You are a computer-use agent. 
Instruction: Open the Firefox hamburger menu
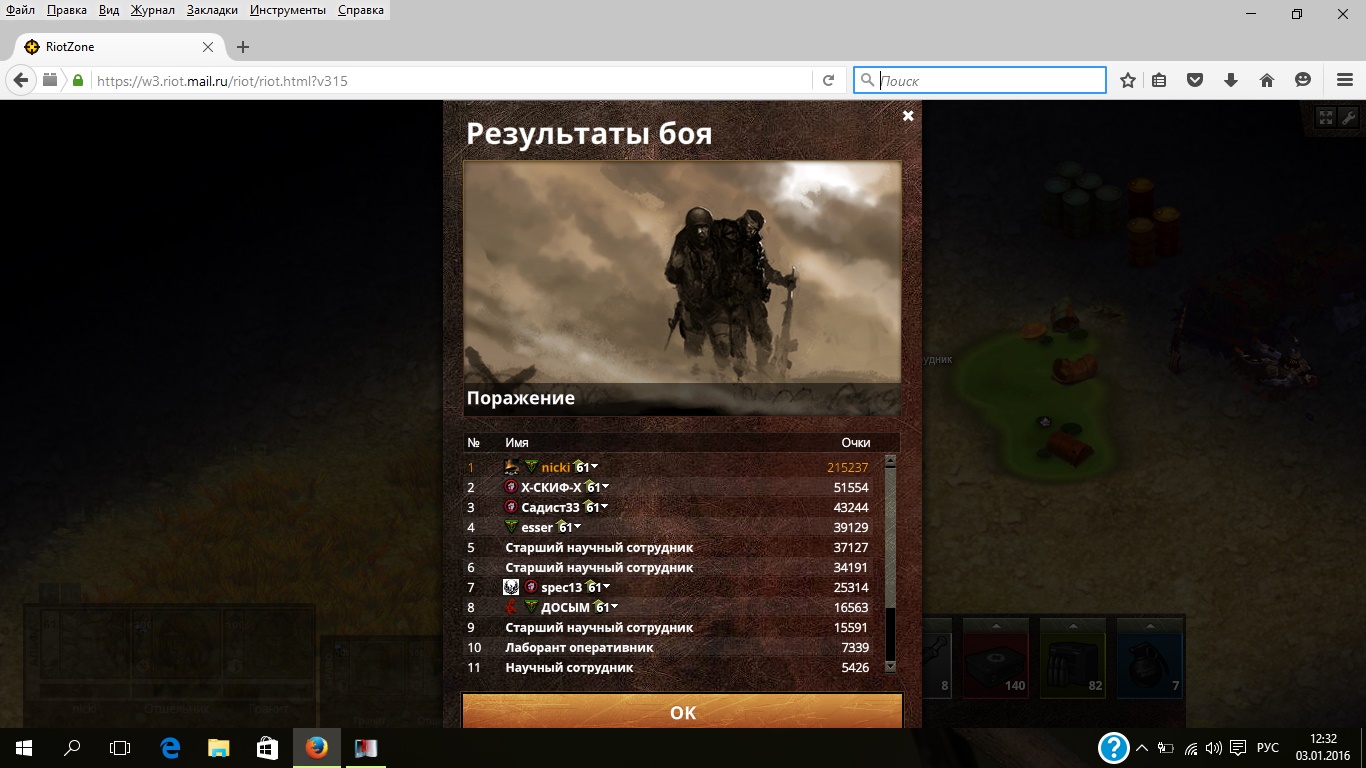(x=1345, y=80)
